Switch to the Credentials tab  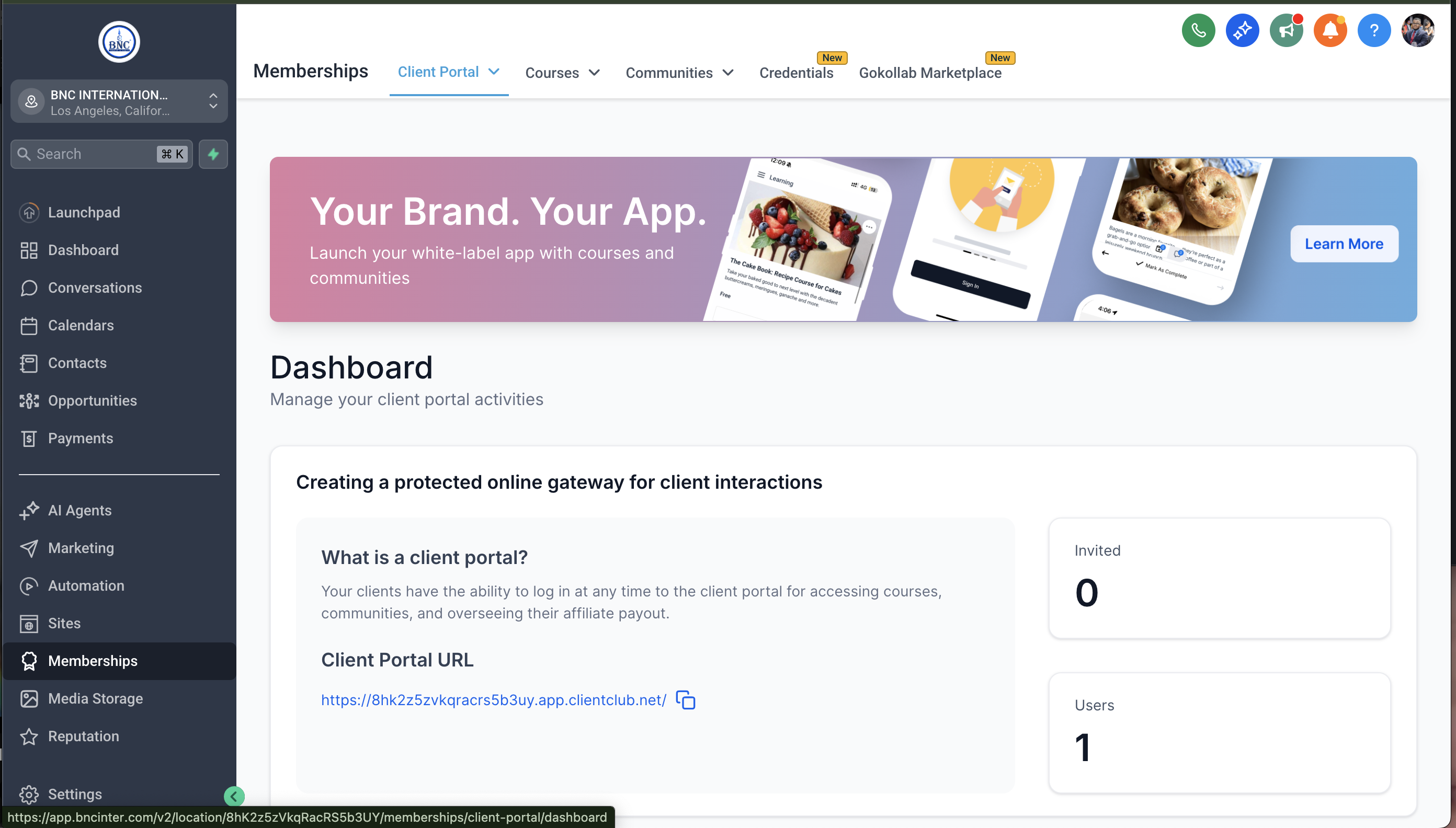pyautogui.click(x=796, y=73)
